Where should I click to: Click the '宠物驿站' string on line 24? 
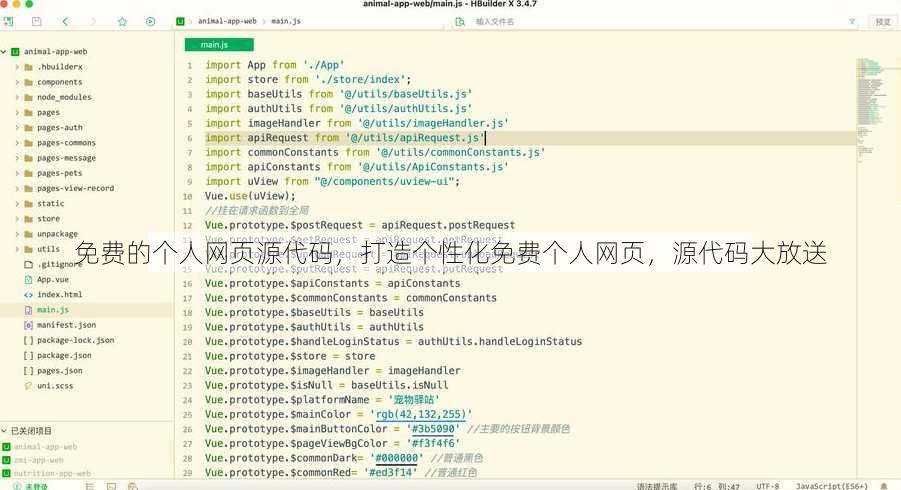(414, 400)
